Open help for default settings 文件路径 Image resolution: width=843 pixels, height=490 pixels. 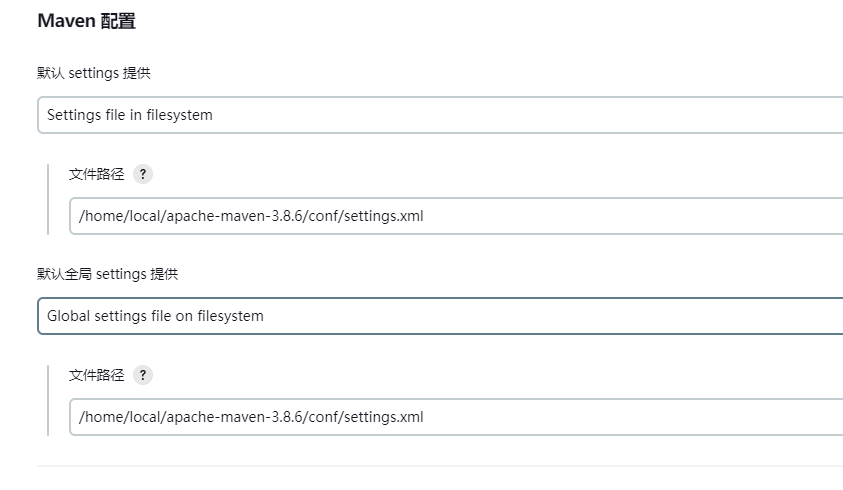(142, 174)
